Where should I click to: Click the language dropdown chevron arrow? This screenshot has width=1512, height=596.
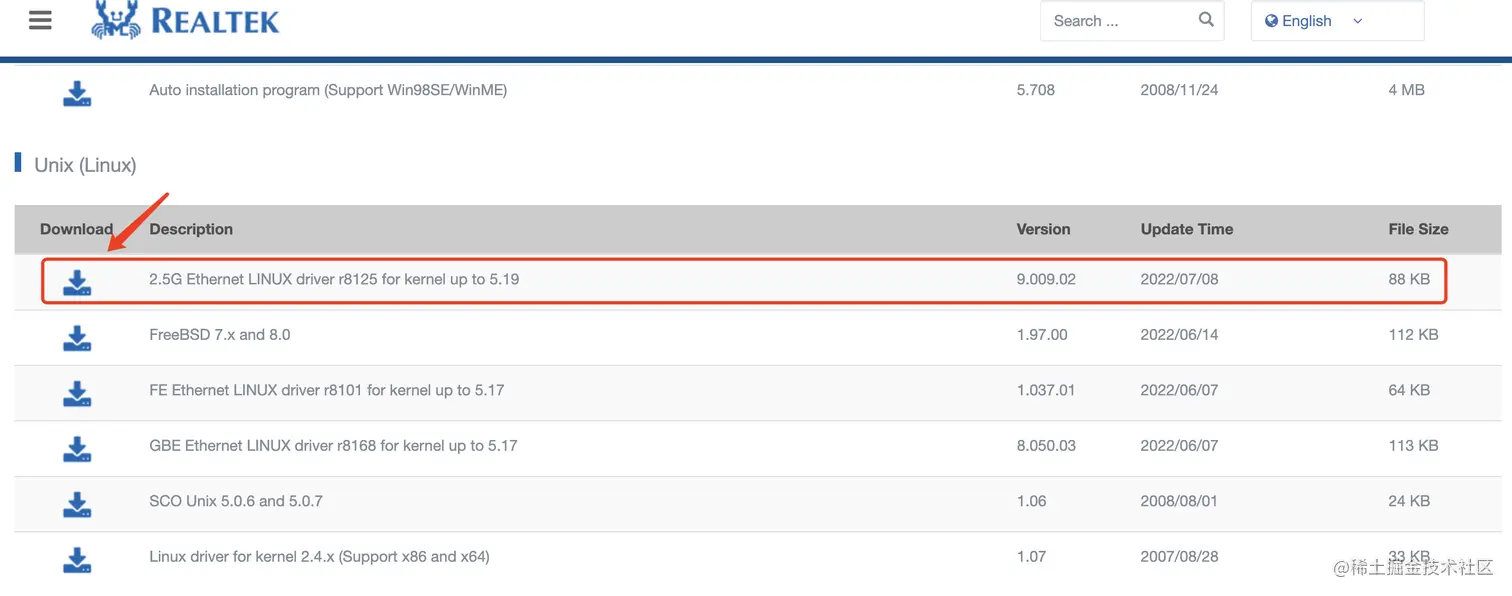1357,21
